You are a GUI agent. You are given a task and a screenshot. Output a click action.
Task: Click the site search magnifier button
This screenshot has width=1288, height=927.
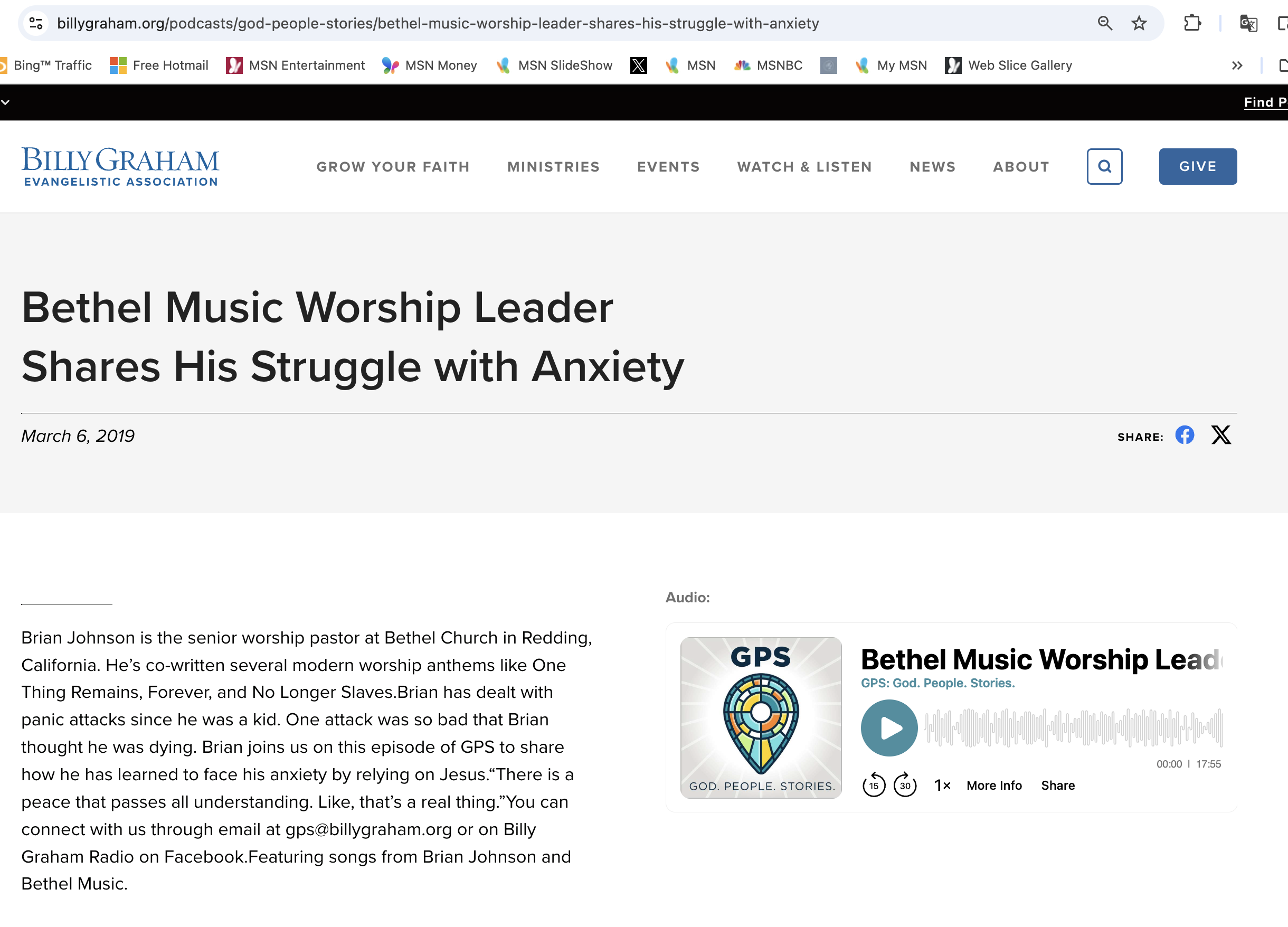pos(1104,166)
